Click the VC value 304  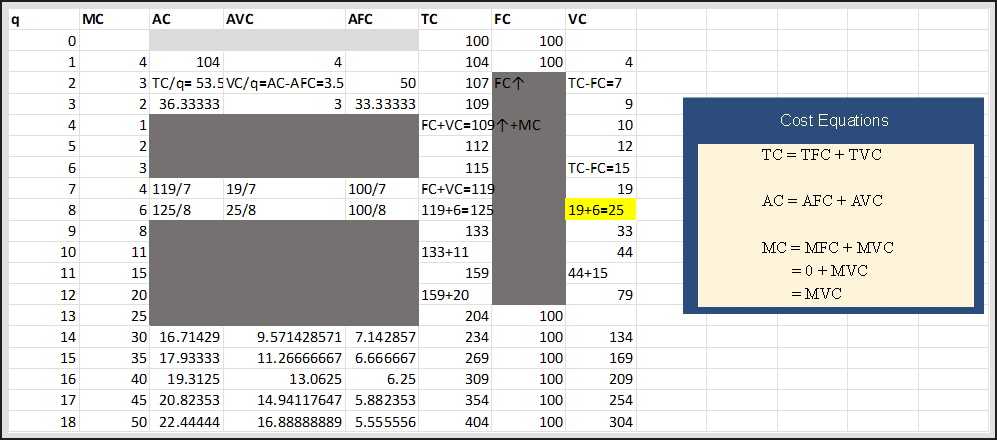pos(601,422)
